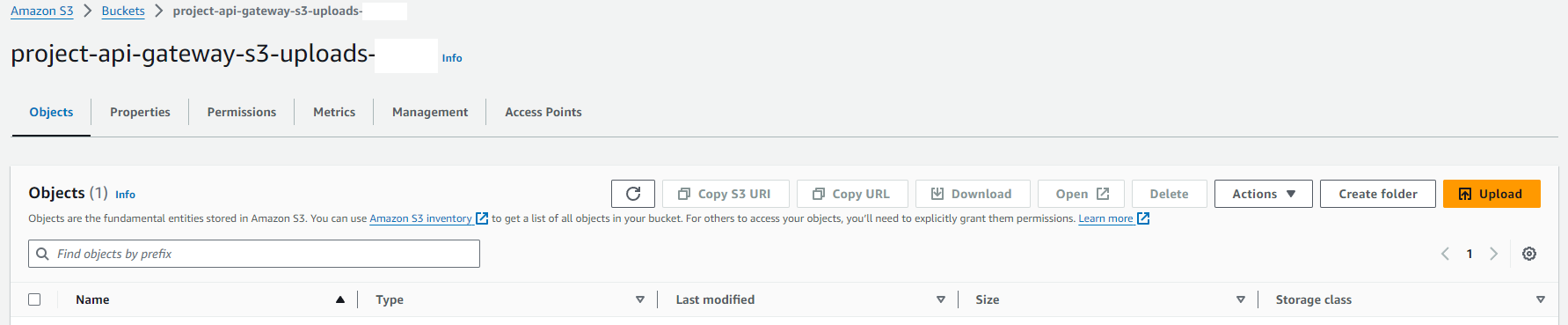Click the external link icon beside Amazon S3 inventory

pos(482,218)
